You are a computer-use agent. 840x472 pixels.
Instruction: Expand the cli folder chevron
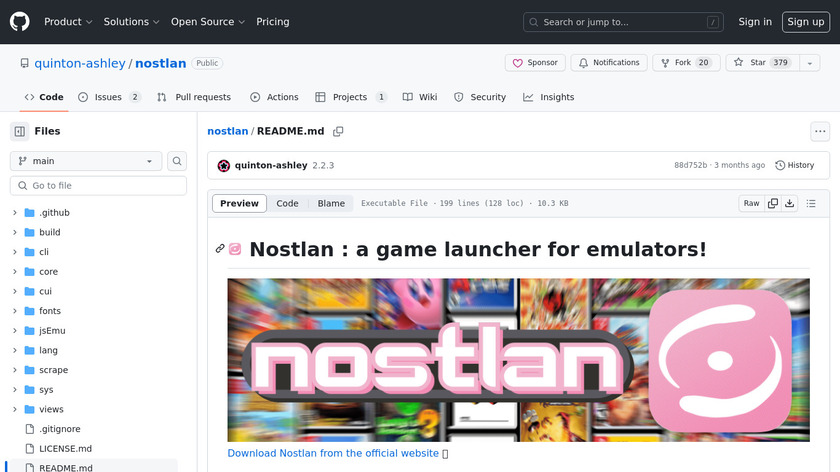15,252
